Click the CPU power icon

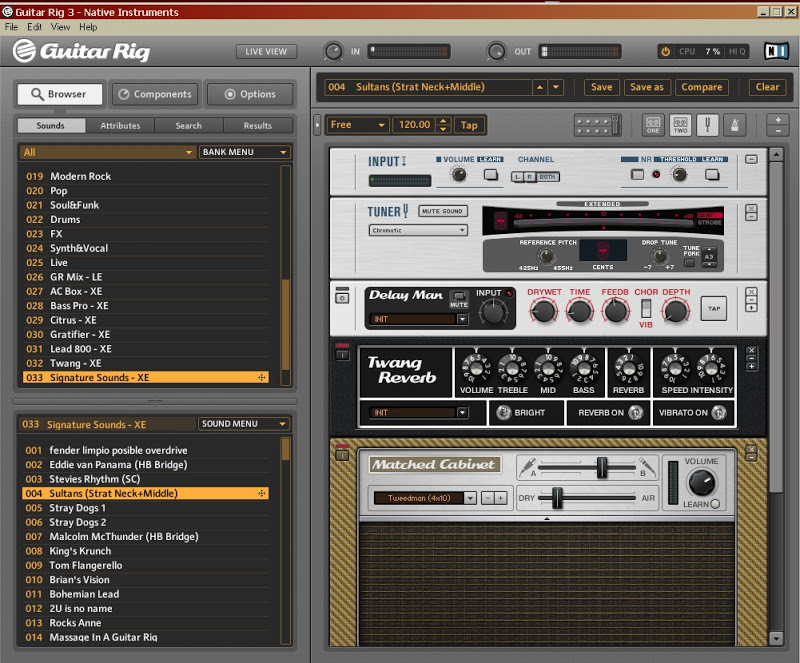pos(665,51)
